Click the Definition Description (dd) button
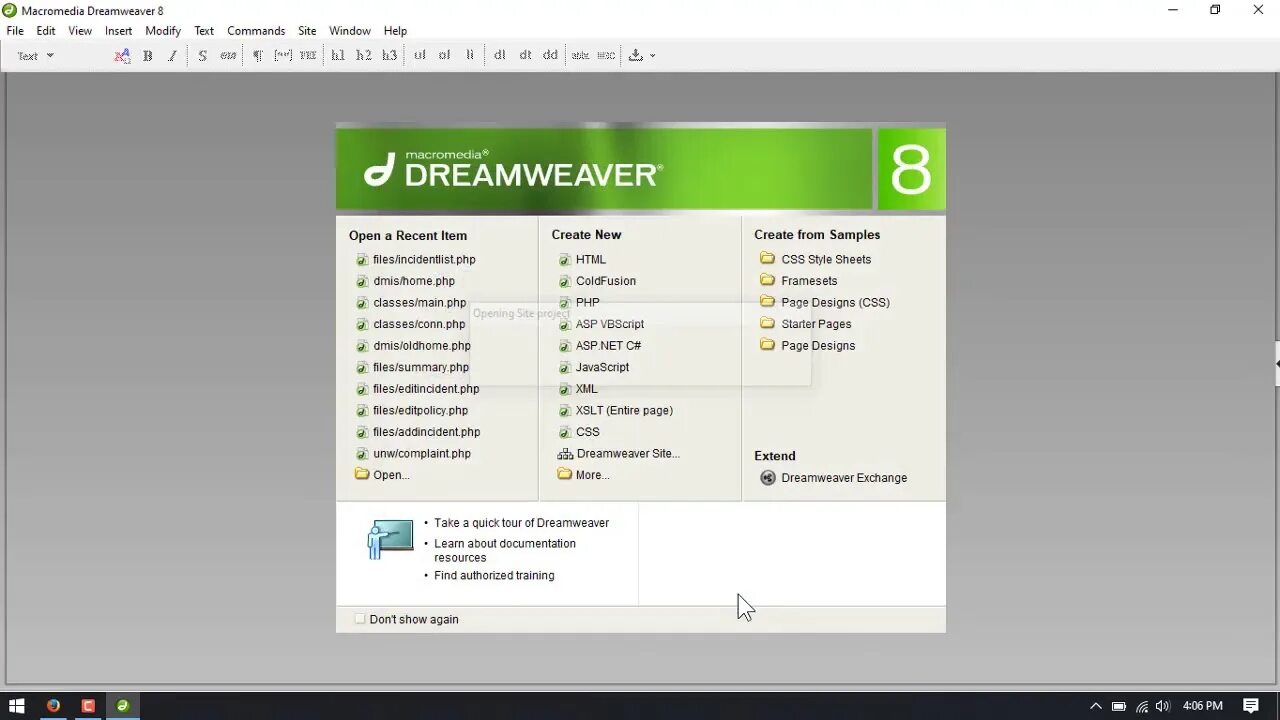Screen dimensions: 1280x720 click(550, 56)
